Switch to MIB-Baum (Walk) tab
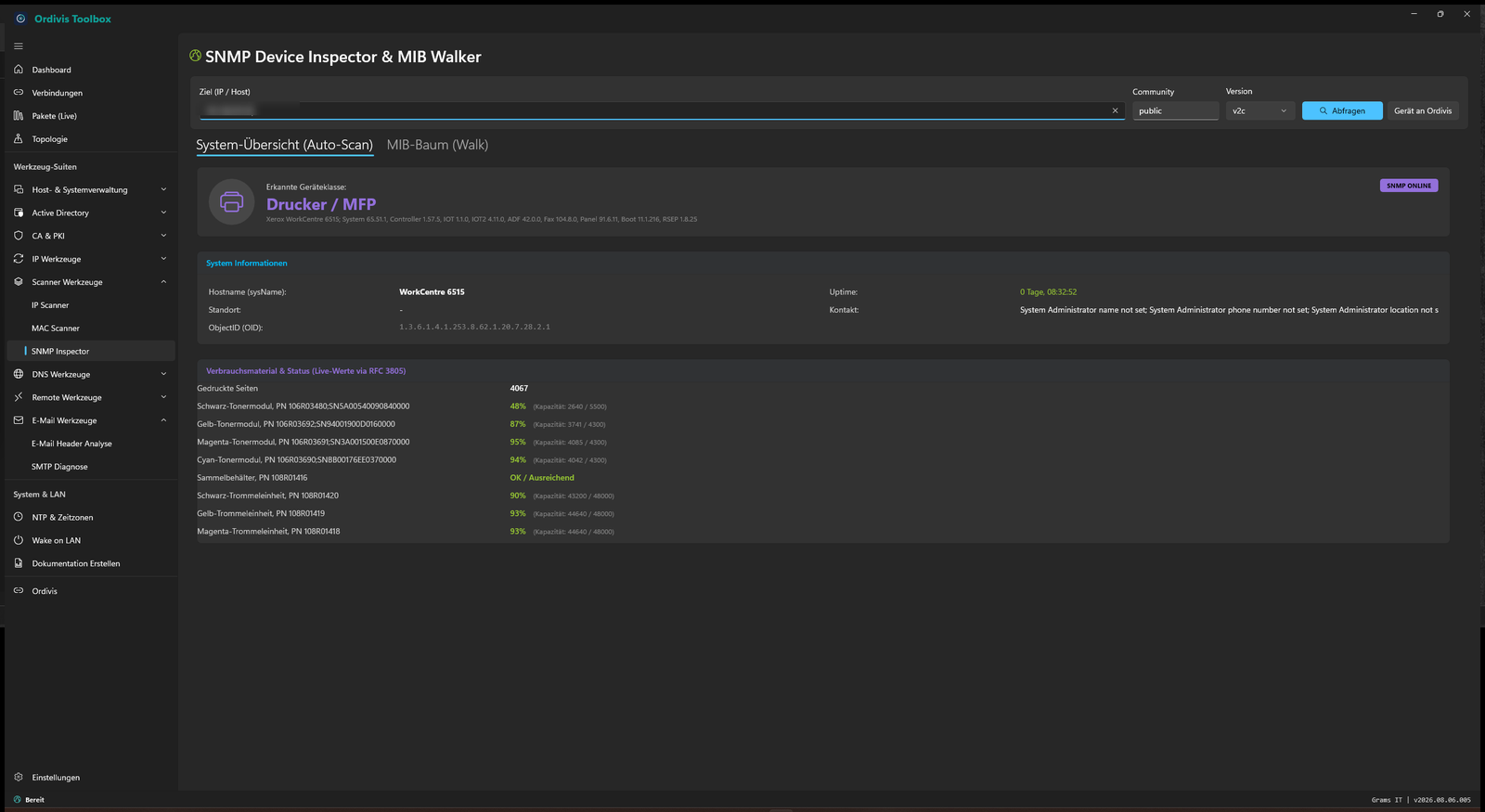 coord(437,145)
